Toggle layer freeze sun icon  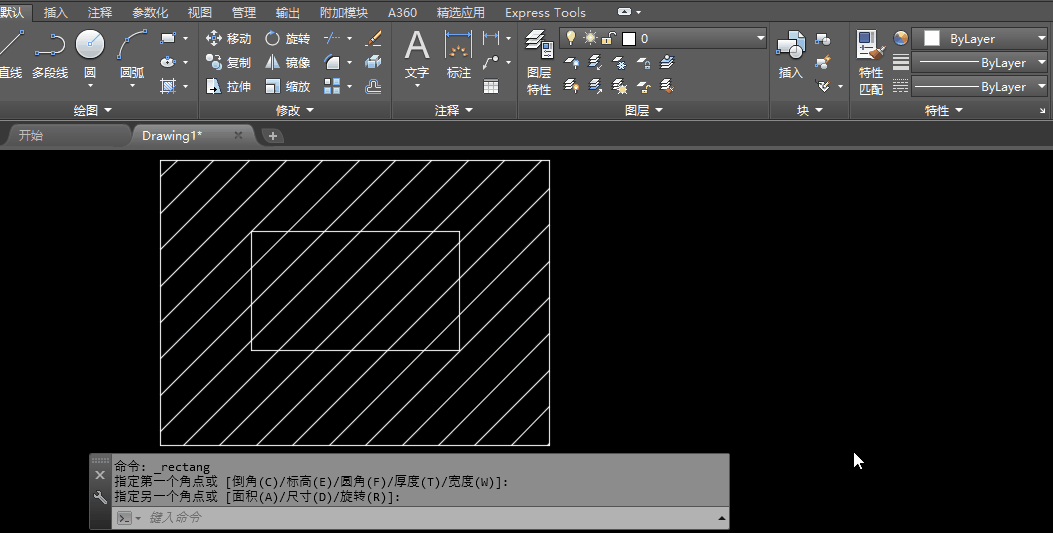(590, 38)
